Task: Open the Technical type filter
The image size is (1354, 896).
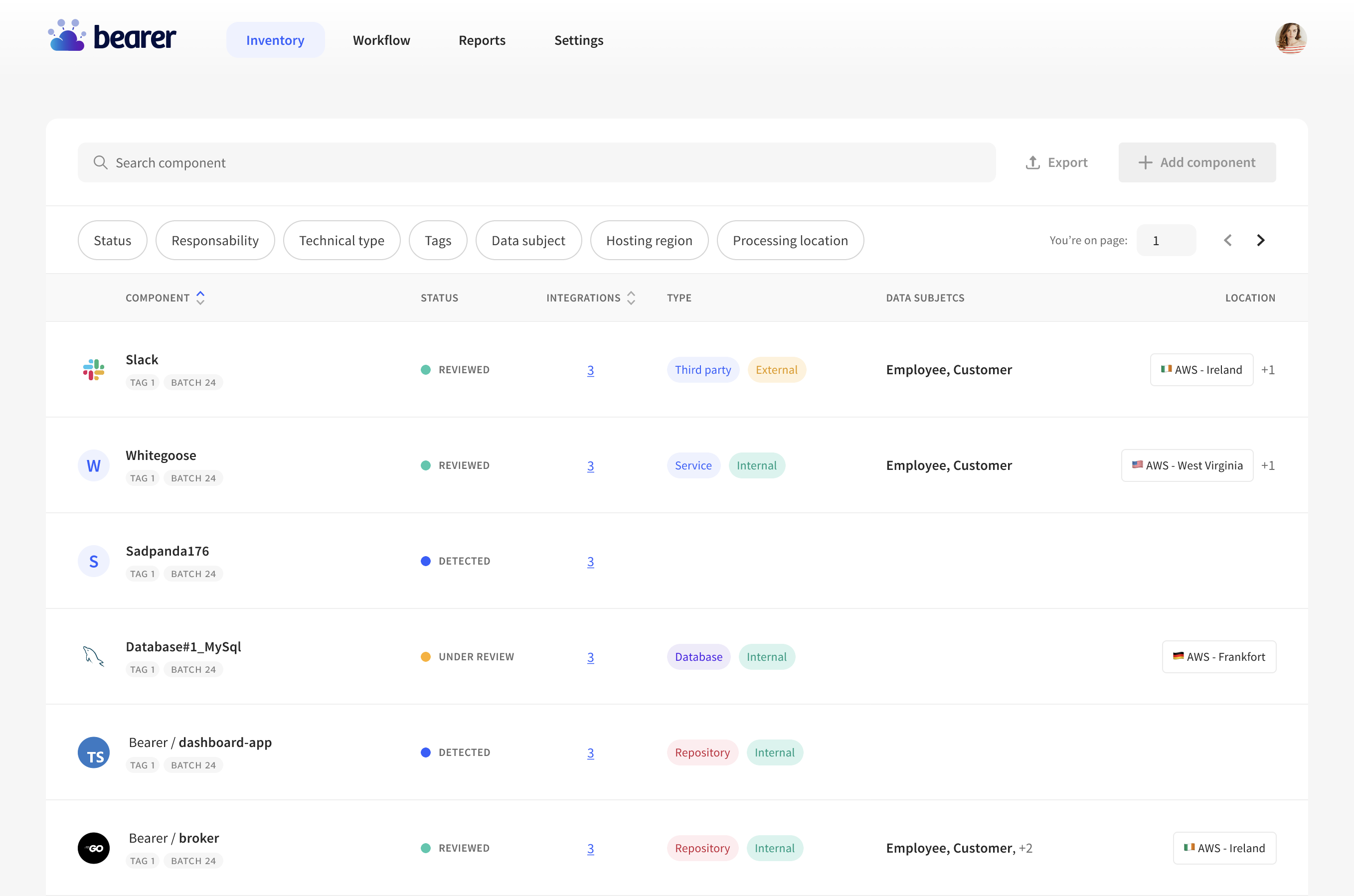Action: coord(341,241)
